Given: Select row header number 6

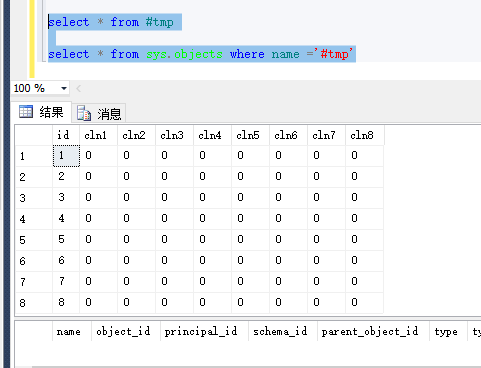Looking at the screenshot, I should (34, 261).
